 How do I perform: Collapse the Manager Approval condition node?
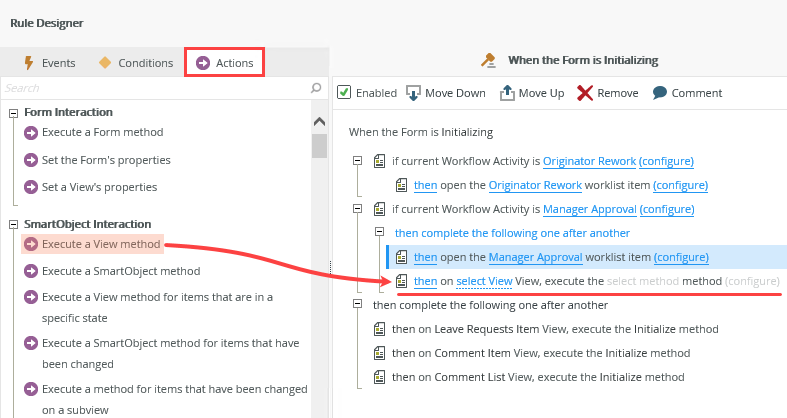coord(359,209)
